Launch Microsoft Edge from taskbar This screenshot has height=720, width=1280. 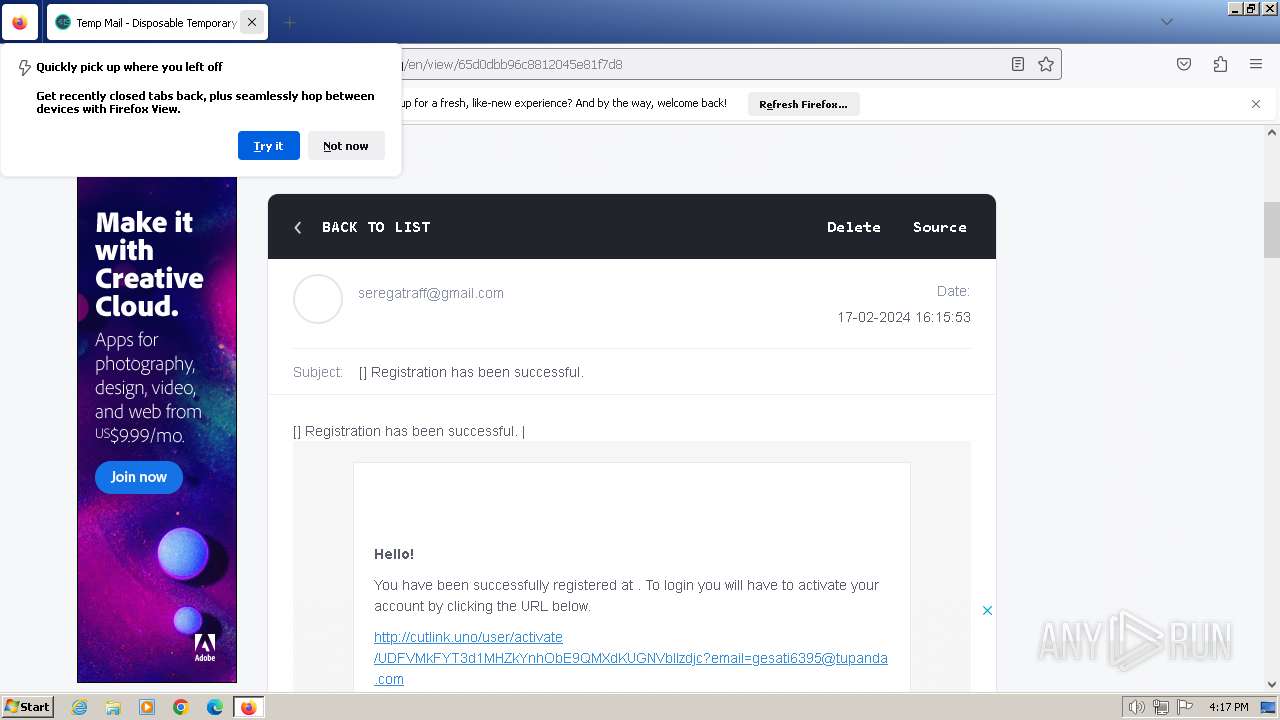click(x=215, y=707)
